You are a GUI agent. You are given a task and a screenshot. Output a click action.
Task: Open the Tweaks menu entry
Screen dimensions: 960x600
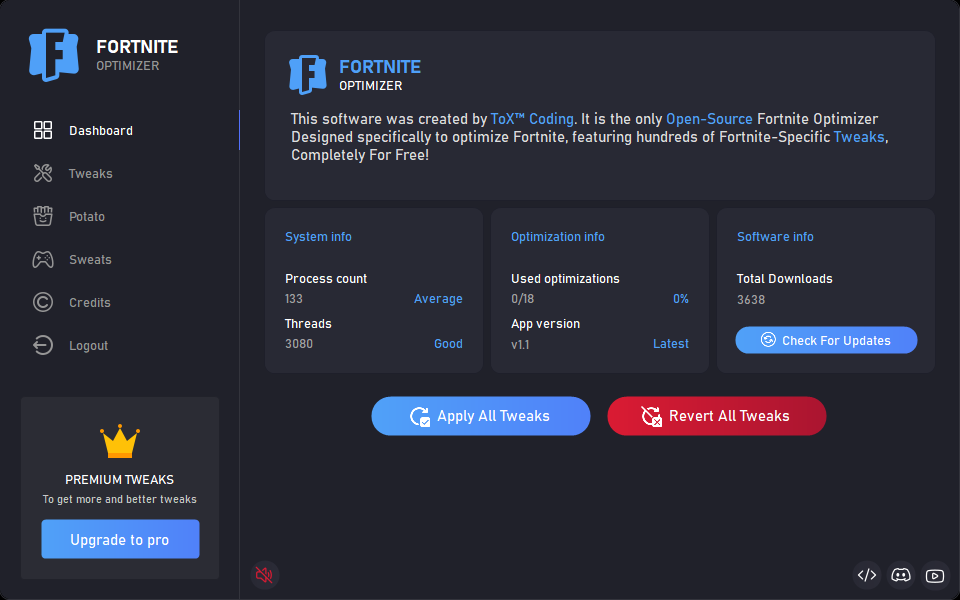[90, 173]
